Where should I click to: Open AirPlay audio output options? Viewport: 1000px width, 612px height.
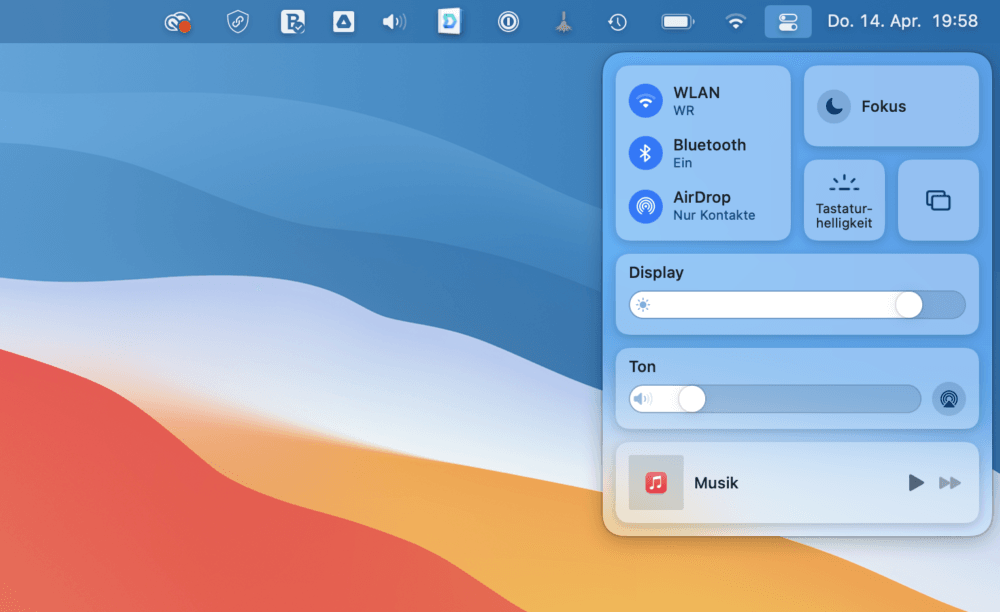[949, 399]
